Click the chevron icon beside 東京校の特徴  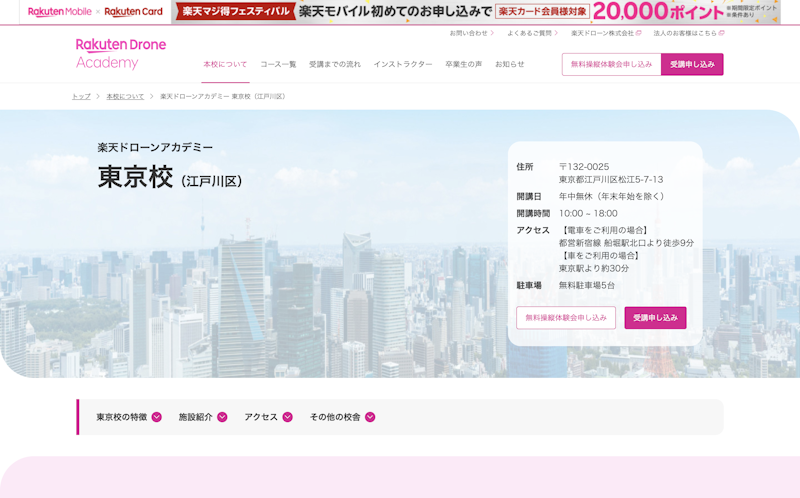[157, 417]
